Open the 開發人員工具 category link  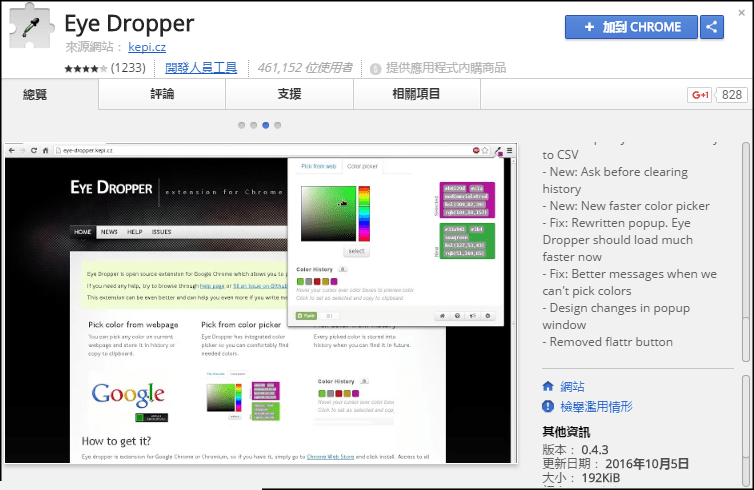pos(201,68)
